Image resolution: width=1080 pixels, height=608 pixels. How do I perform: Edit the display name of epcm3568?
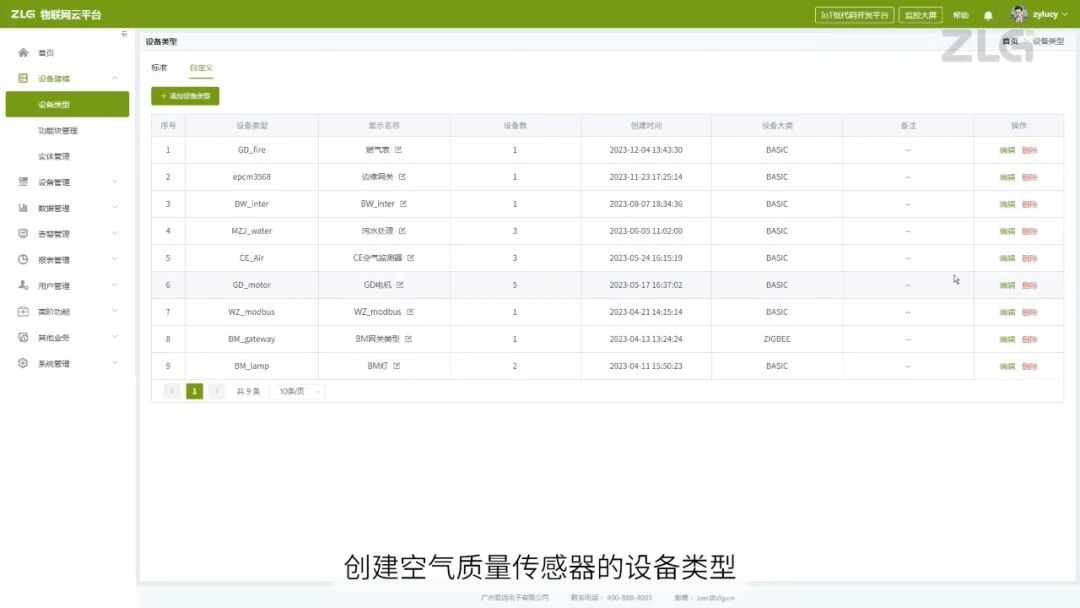coord(402,177)
